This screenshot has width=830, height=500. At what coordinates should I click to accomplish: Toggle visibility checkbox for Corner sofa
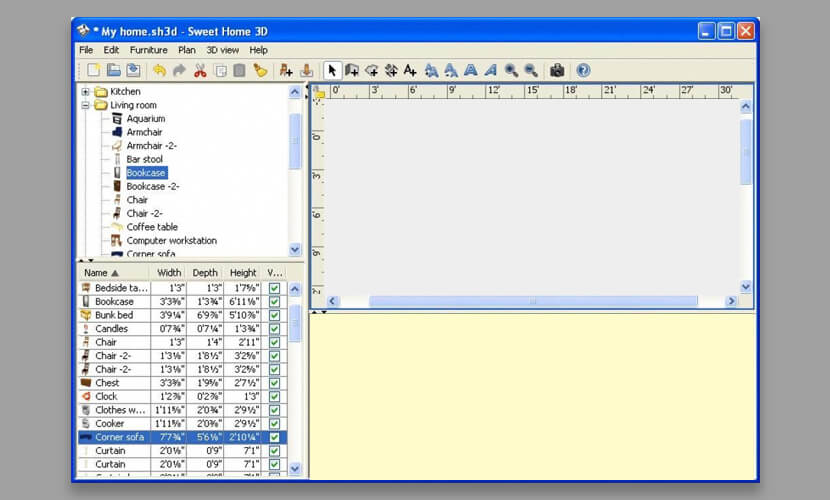tap(274, 438)
